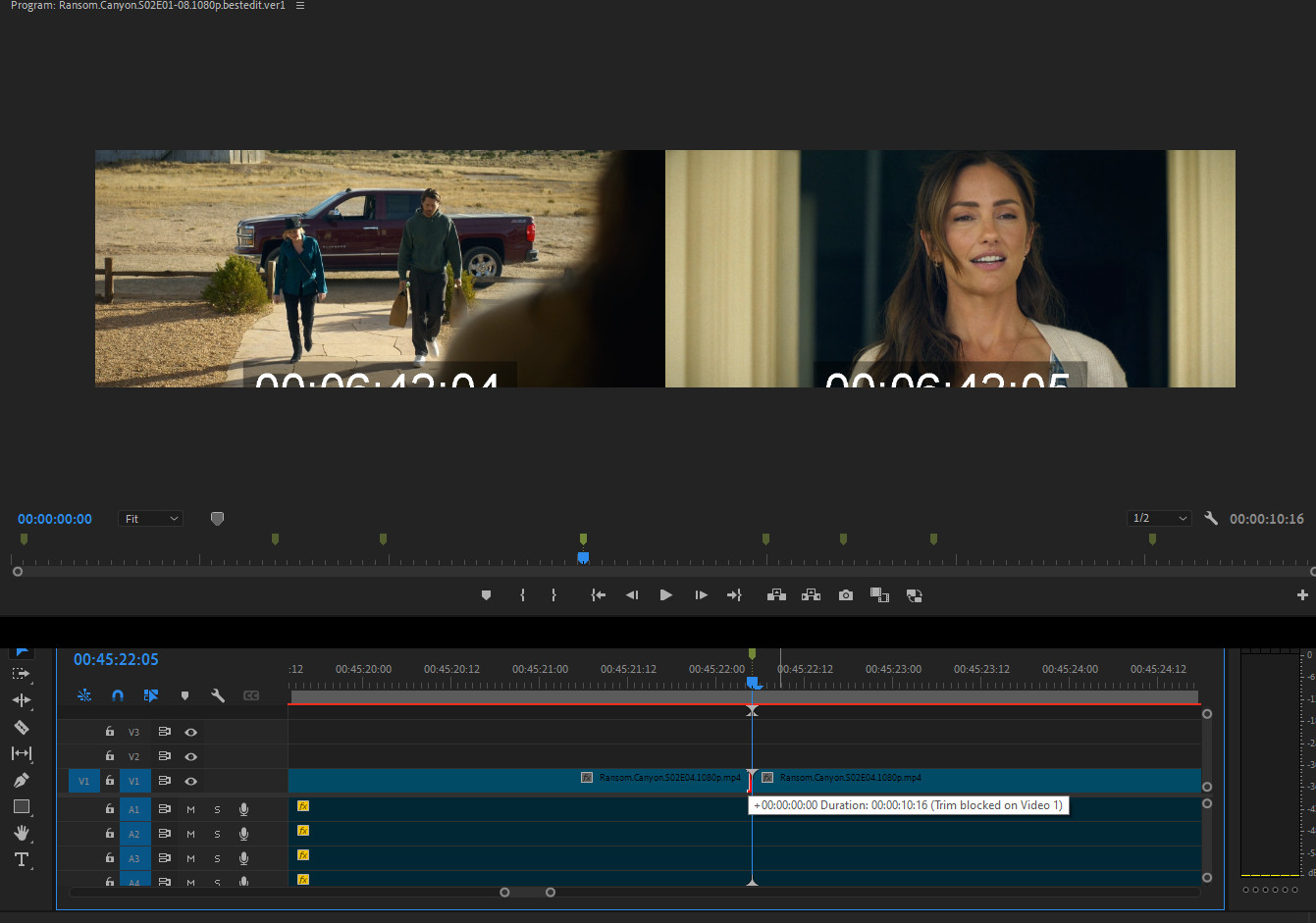This screenshot has height=923, width=1316.
Task: Select the Ripple Edit tool
Action: click(21, 700)
